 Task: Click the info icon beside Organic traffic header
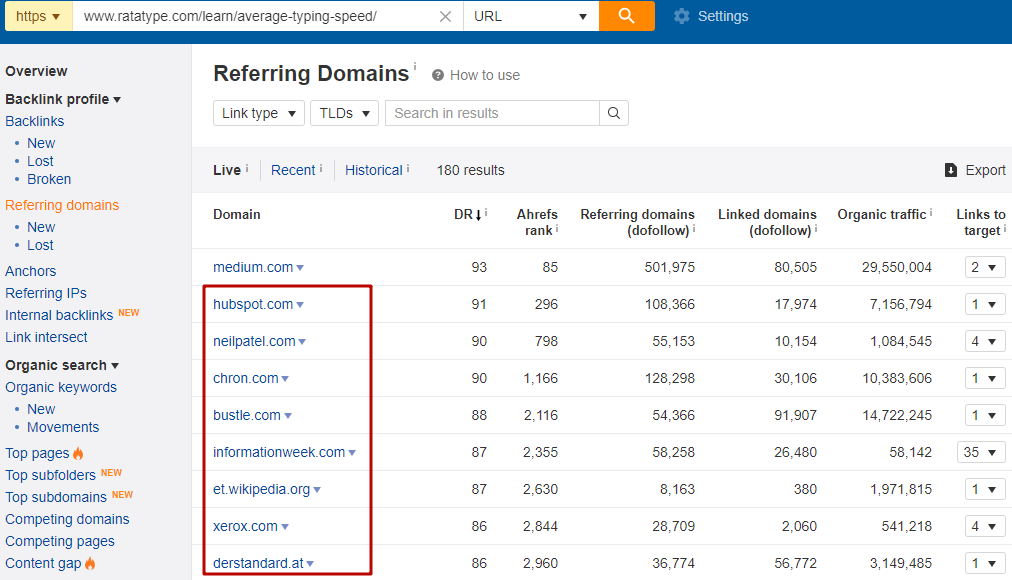click(931, 212)
